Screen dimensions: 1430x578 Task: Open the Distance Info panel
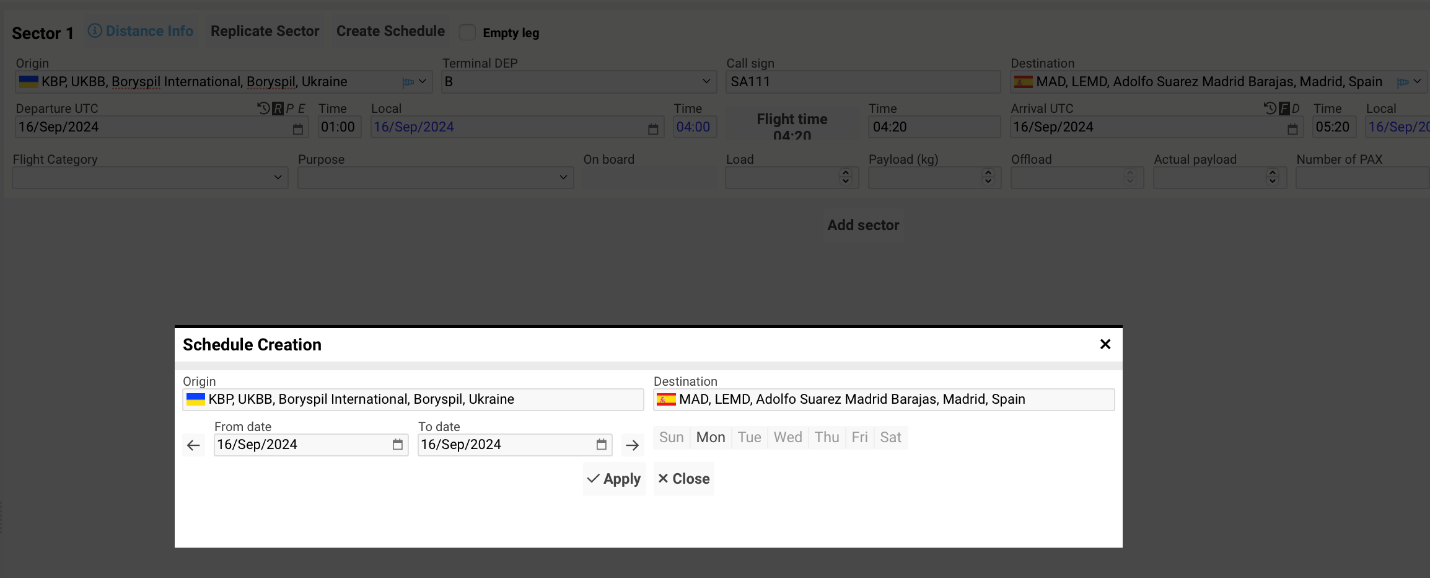140,30
